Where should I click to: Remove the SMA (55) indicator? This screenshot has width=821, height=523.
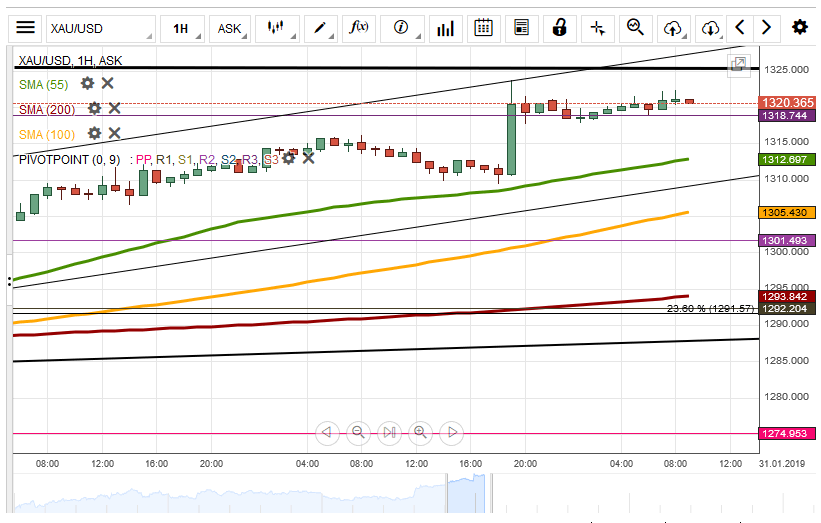pos(107,84)
